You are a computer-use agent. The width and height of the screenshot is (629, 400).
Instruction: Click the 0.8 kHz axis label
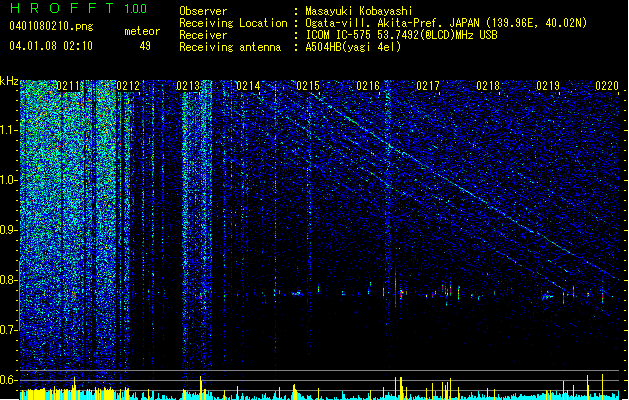point(8,280)
